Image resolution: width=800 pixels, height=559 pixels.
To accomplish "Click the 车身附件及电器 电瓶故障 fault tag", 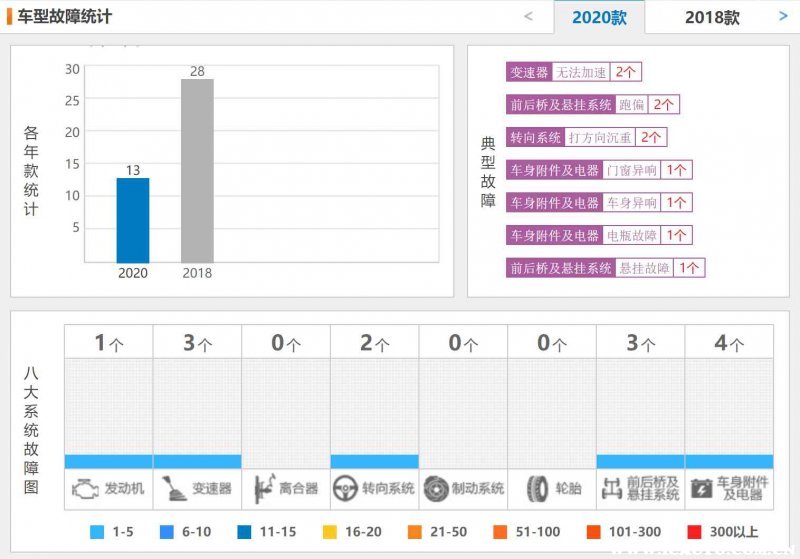I will pos(598,235).
